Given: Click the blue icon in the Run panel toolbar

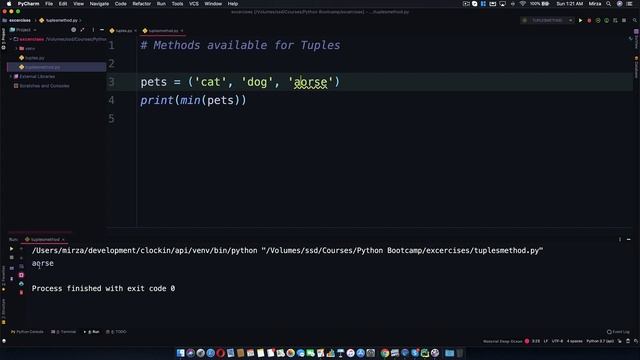Looking at the screenshot, I should [x=21, y=284].
